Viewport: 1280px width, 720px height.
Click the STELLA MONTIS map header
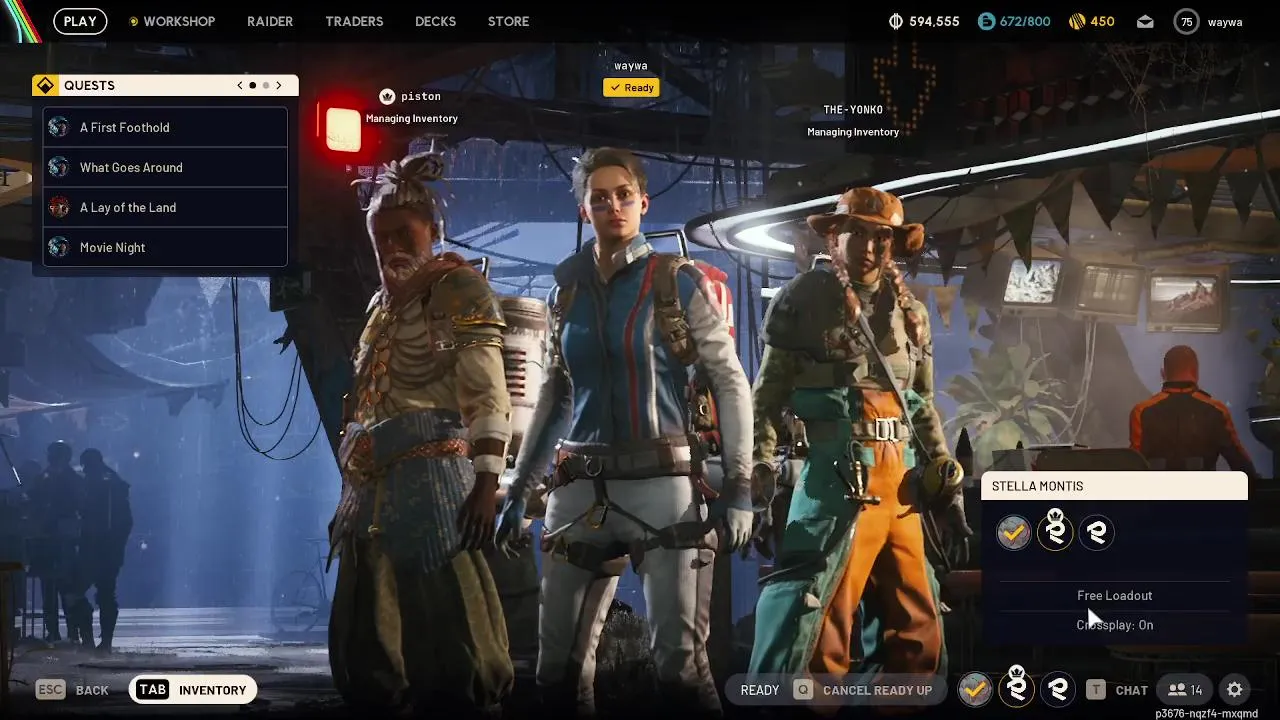pyautogui.click(x=1114, y=486)
